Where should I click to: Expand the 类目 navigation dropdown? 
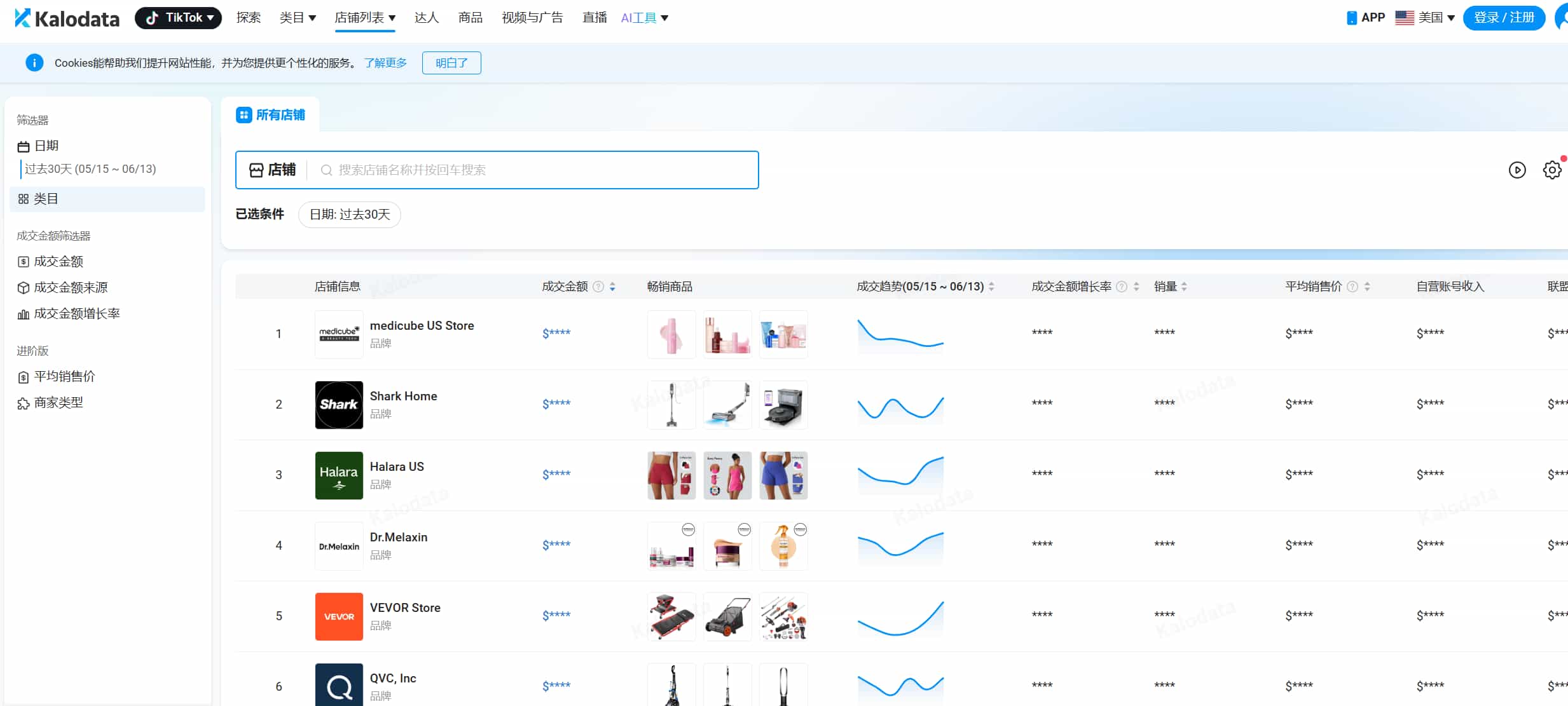(x=298, y=18)
